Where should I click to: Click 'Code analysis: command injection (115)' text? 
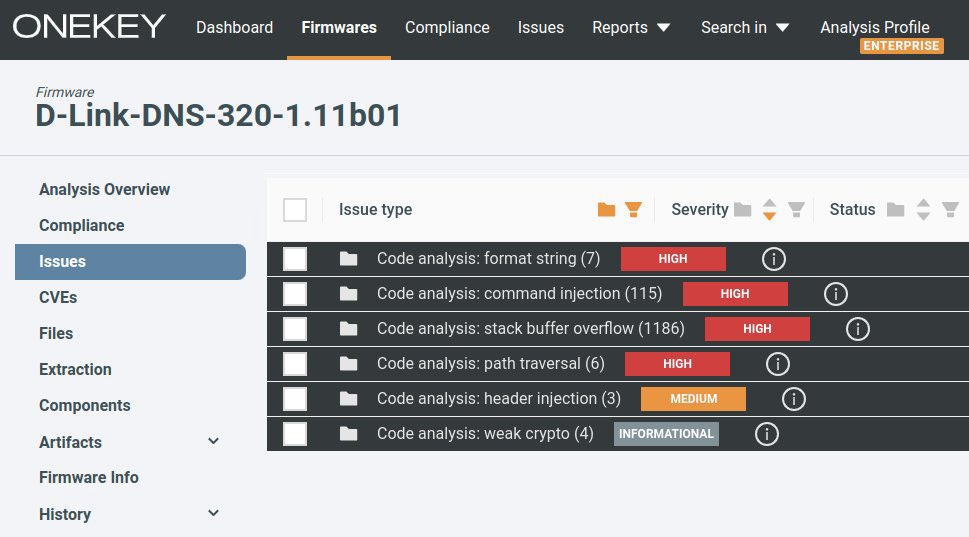[519, 294]
